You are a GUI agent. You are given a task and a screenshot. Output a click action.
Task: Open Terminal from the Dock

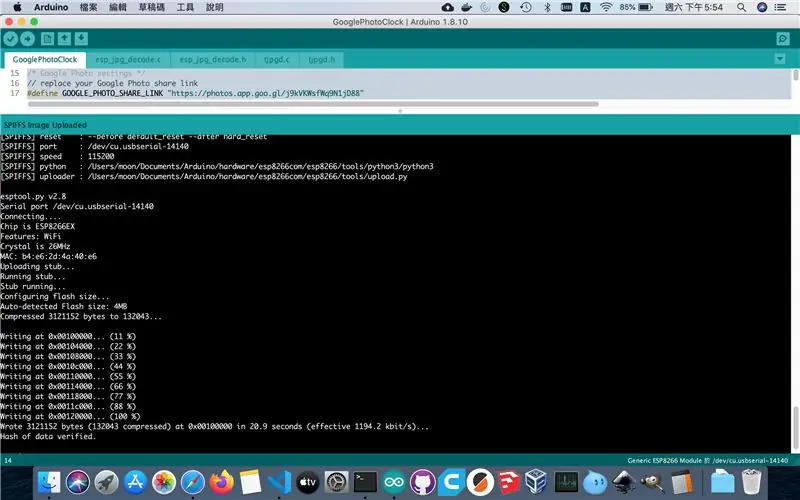365,482
